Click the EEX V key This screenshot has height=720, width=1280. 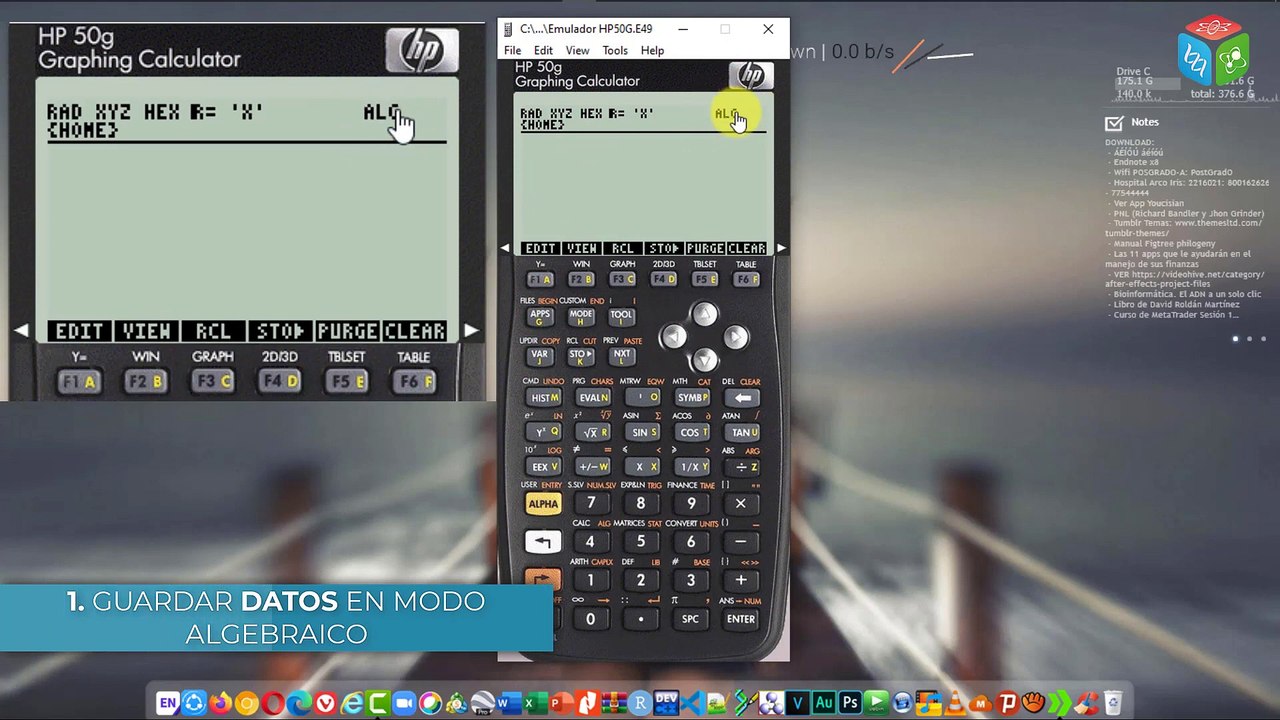[544, 467]
